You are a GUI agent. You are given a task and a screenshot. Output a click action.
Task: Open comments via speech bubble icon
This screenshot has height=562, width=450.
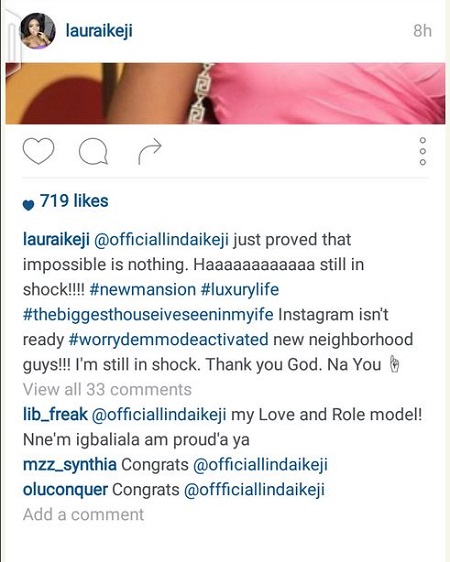[93, 151]
